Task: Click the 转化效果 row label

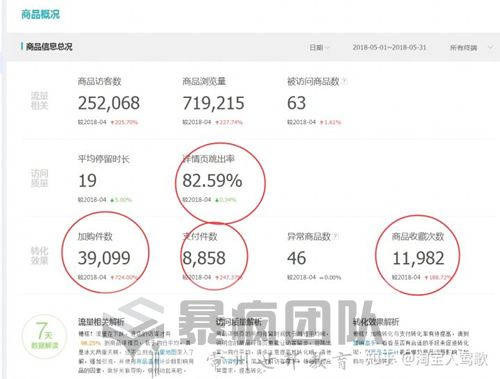Action: point(39,256)
